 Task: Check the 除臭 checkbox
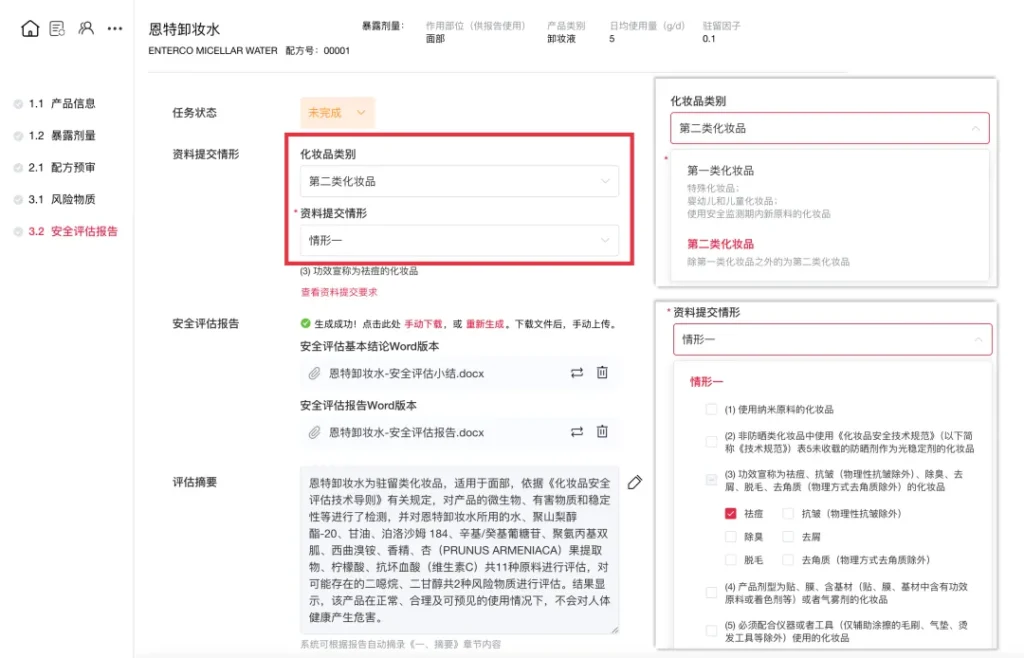[731, 536]
